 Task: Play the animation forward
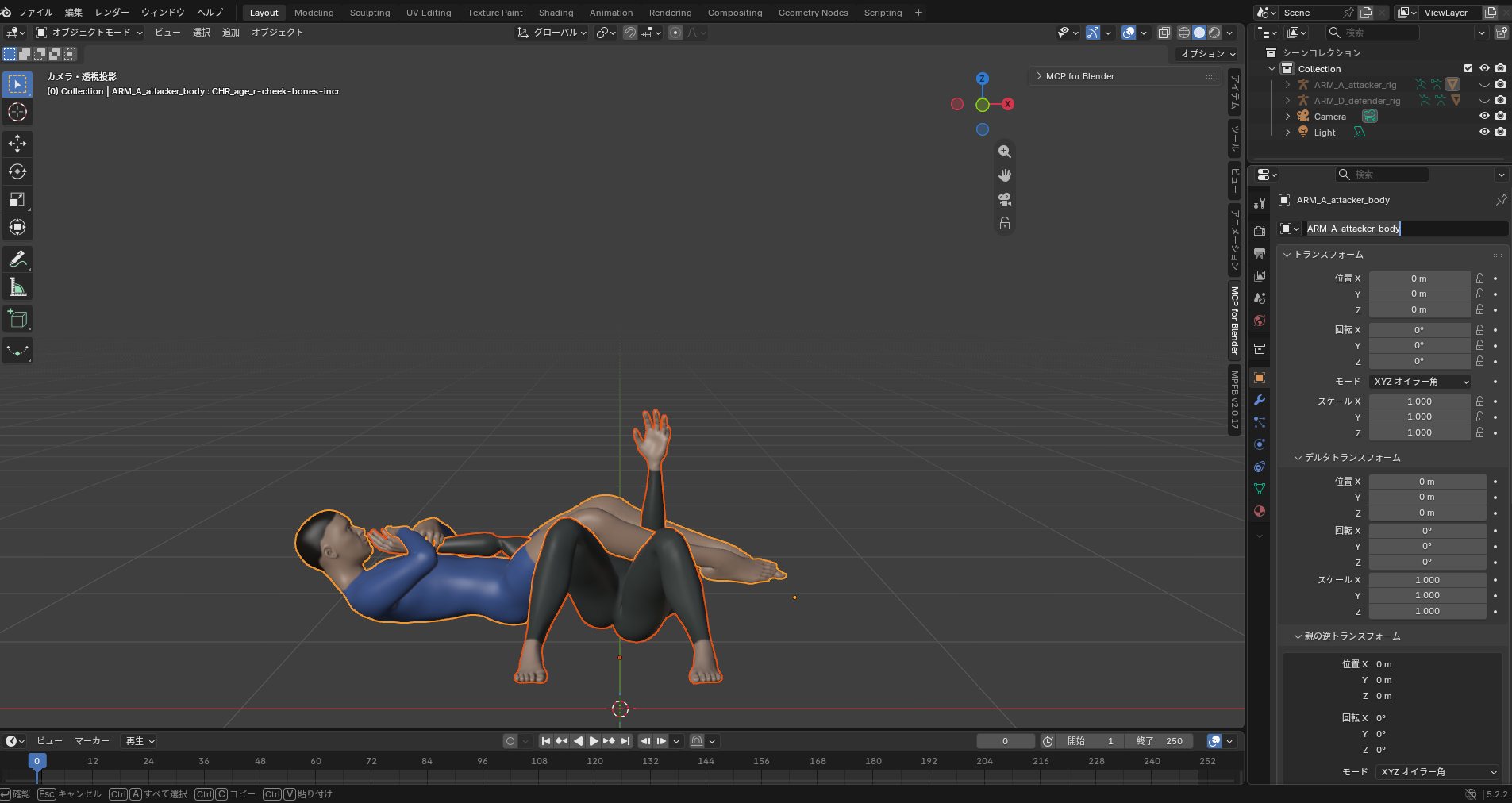point(593,741)
